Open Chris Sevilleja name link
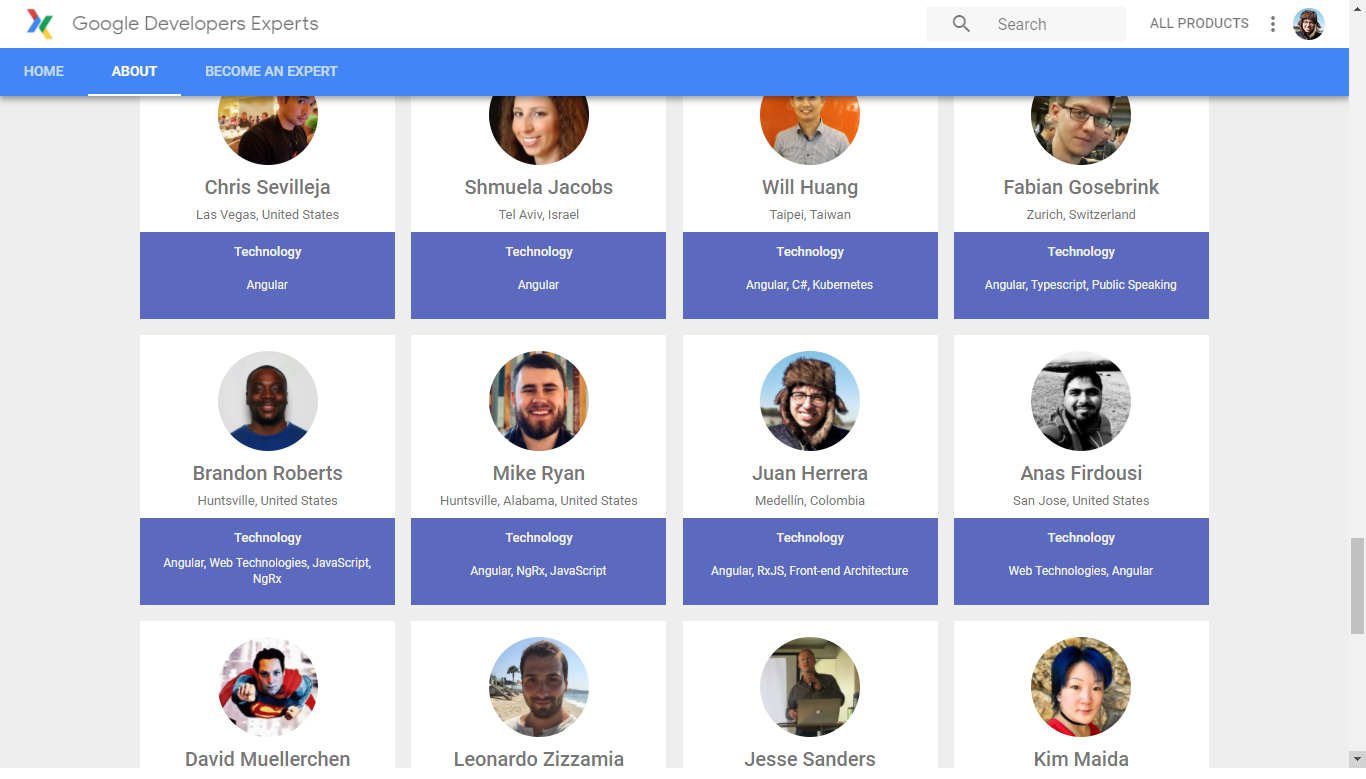The height and width of the screenshot is (779, 1366). coord(267,187)
